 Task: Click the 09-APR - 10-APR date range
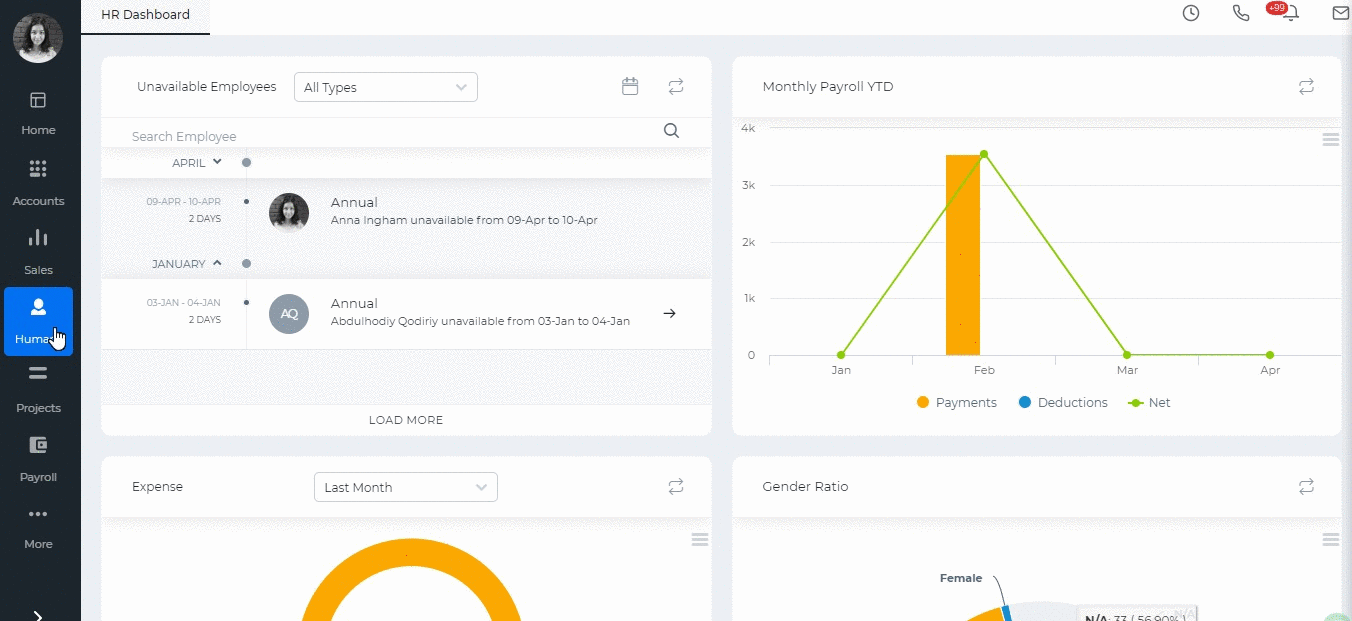(x=184, y=202)
